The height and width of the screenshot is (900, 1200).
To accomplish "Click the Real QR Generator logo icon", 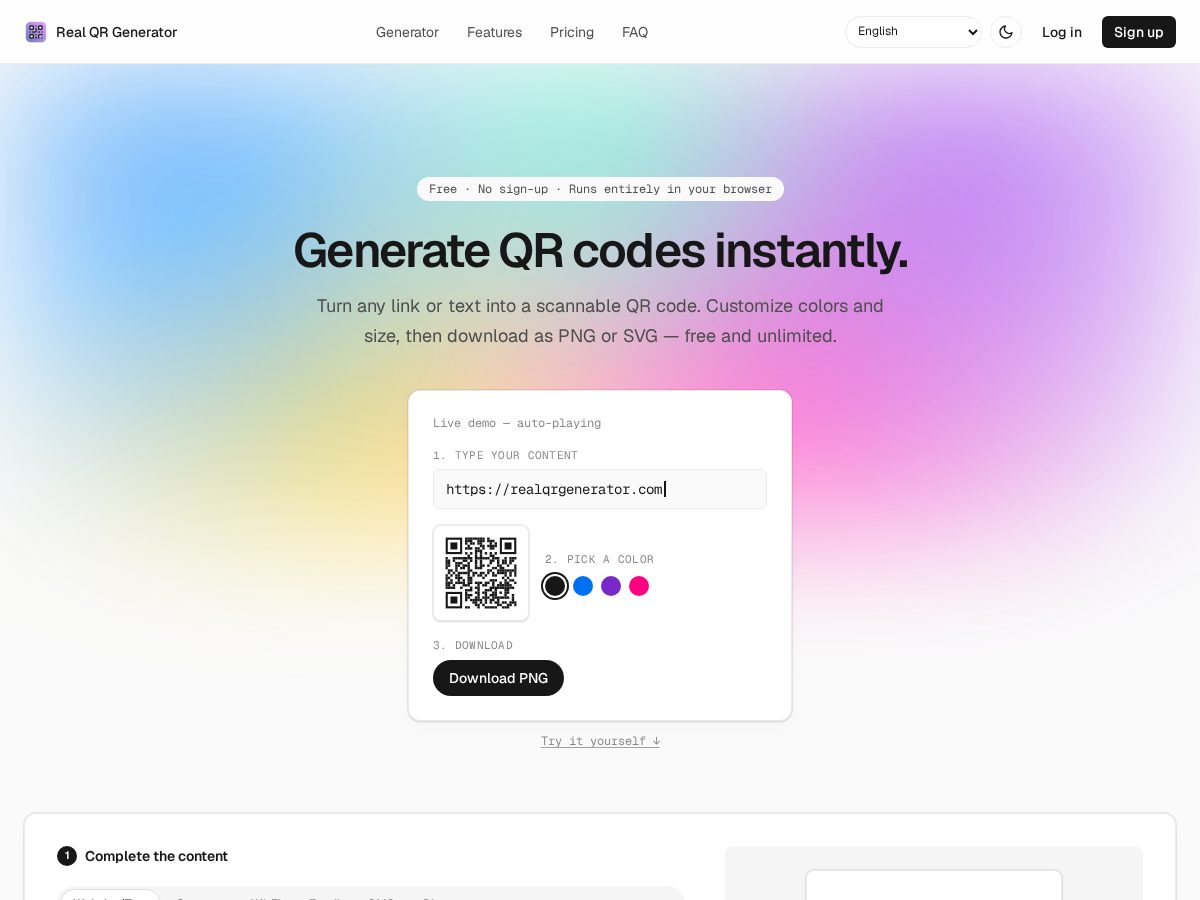I will [x=36, y=32].
